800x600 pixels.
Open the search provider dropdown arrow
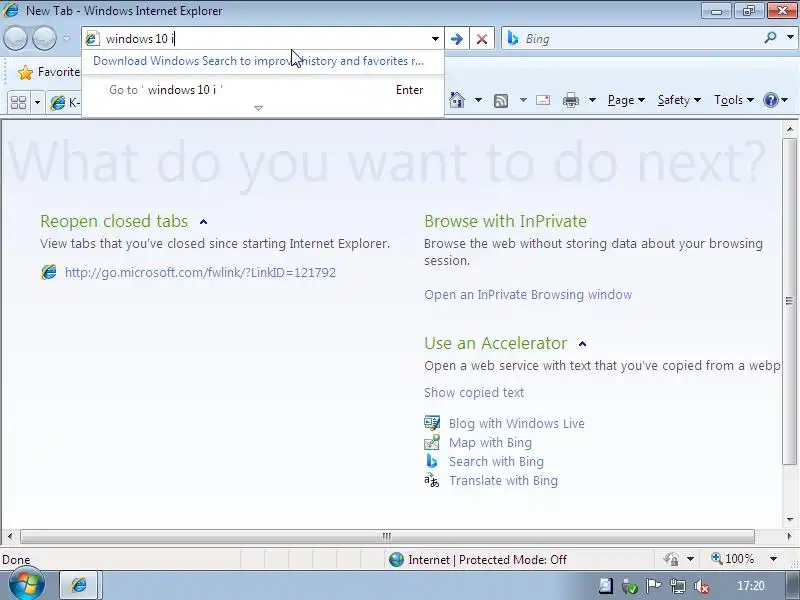click(x=790, y=37)
